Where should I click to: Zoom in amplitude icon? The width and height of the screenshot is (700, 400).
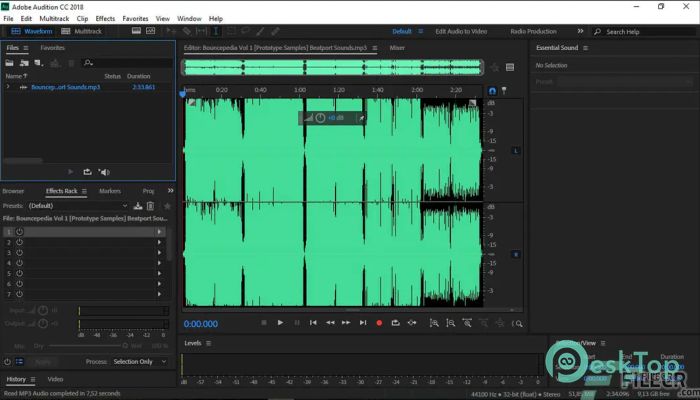434,323
